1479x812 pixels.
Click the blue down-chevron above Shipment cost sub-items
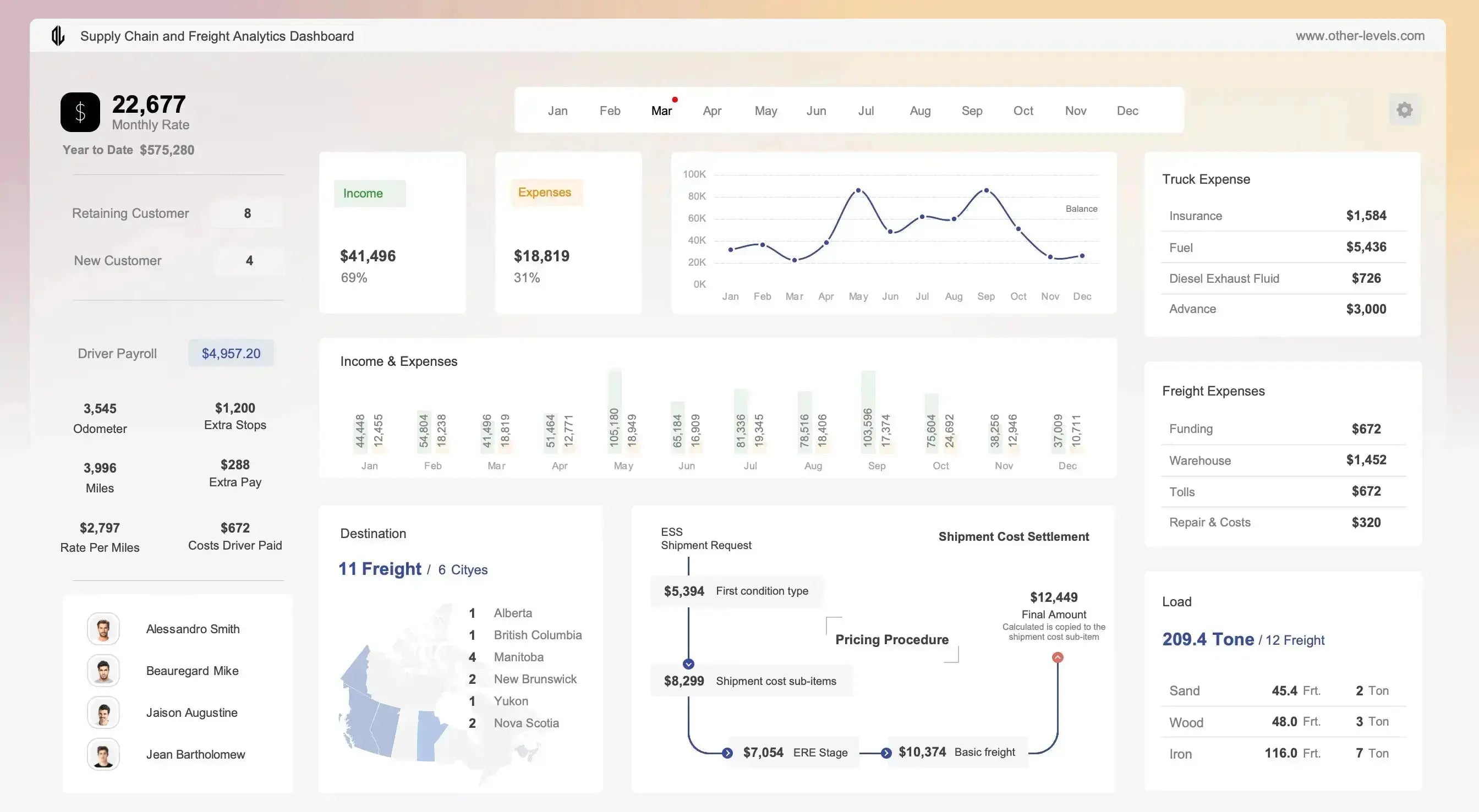687,664
